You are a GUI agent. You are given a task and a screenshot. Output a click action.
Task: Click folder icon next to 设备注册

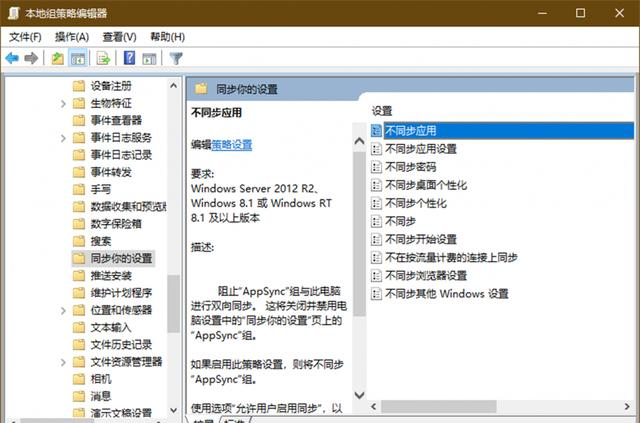point(78,86)
